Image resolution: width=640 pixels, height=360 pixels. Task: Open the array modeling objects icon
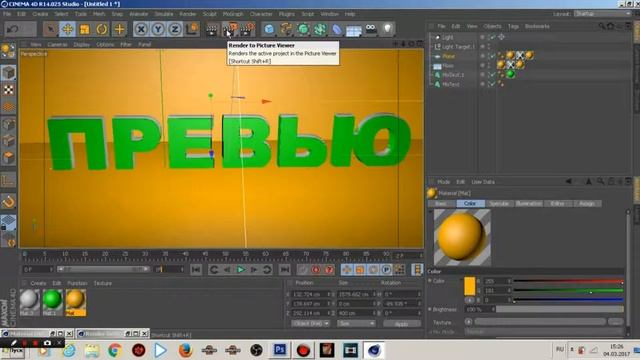pyautogui.click(x=320, y=29)
